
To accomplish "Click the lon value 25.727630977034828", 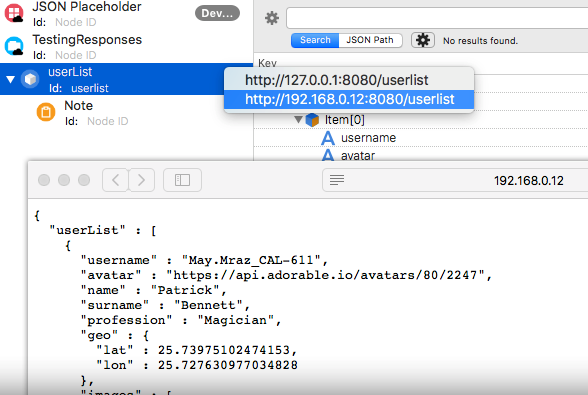I will pyautogui.click(x=228, y=365).
